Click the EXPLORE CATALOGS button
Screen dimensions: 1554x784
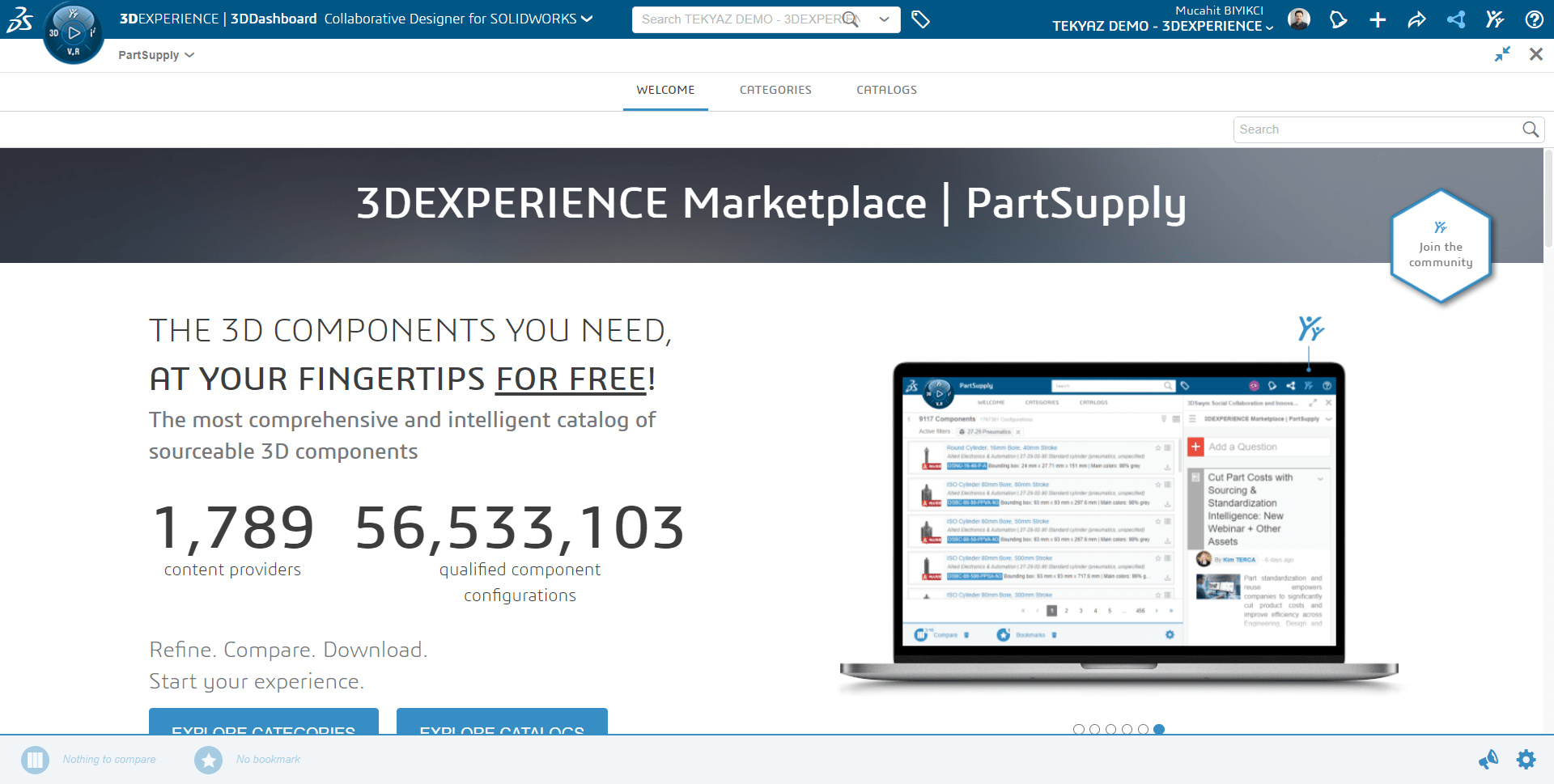502,721
